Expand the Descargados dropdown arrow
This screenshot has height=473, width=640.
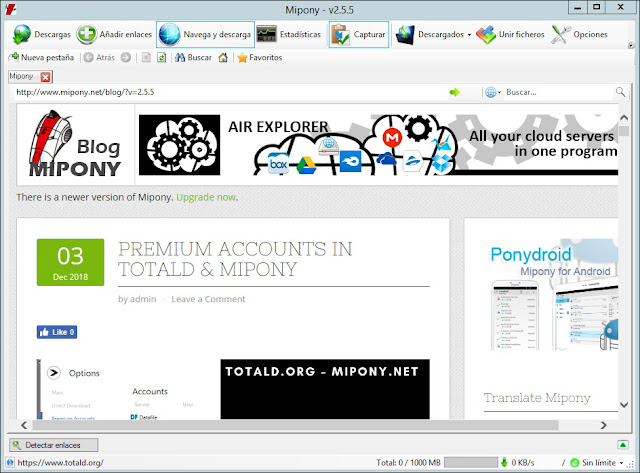pos(469,35)
